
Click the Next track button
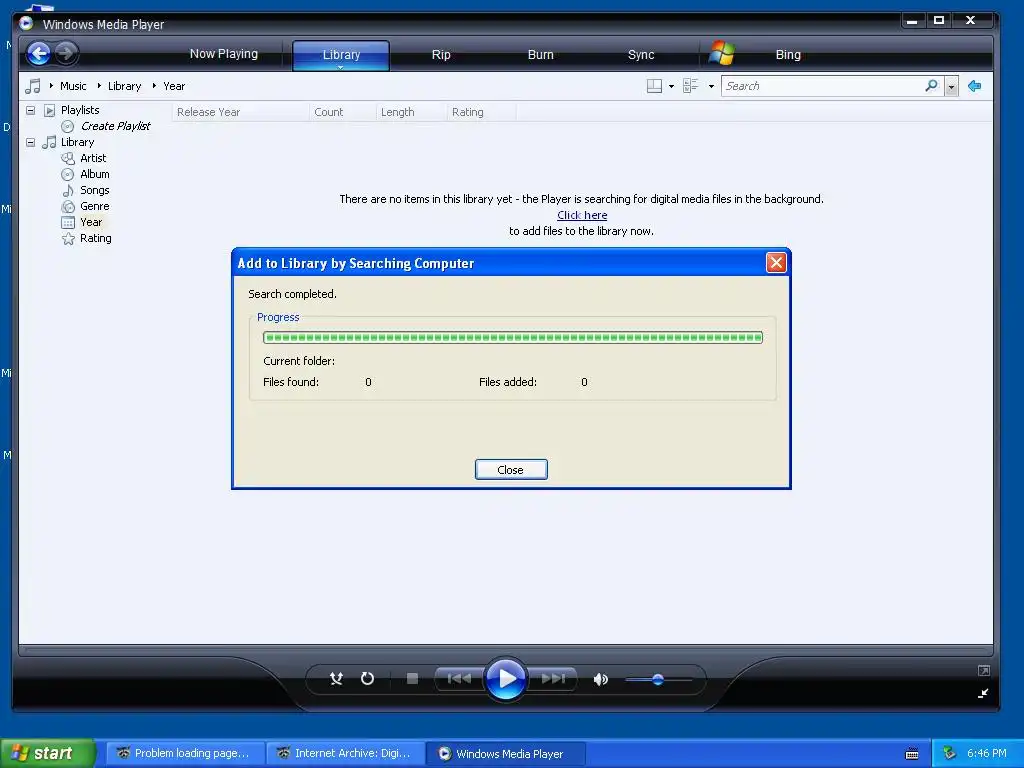pos(552,679)
